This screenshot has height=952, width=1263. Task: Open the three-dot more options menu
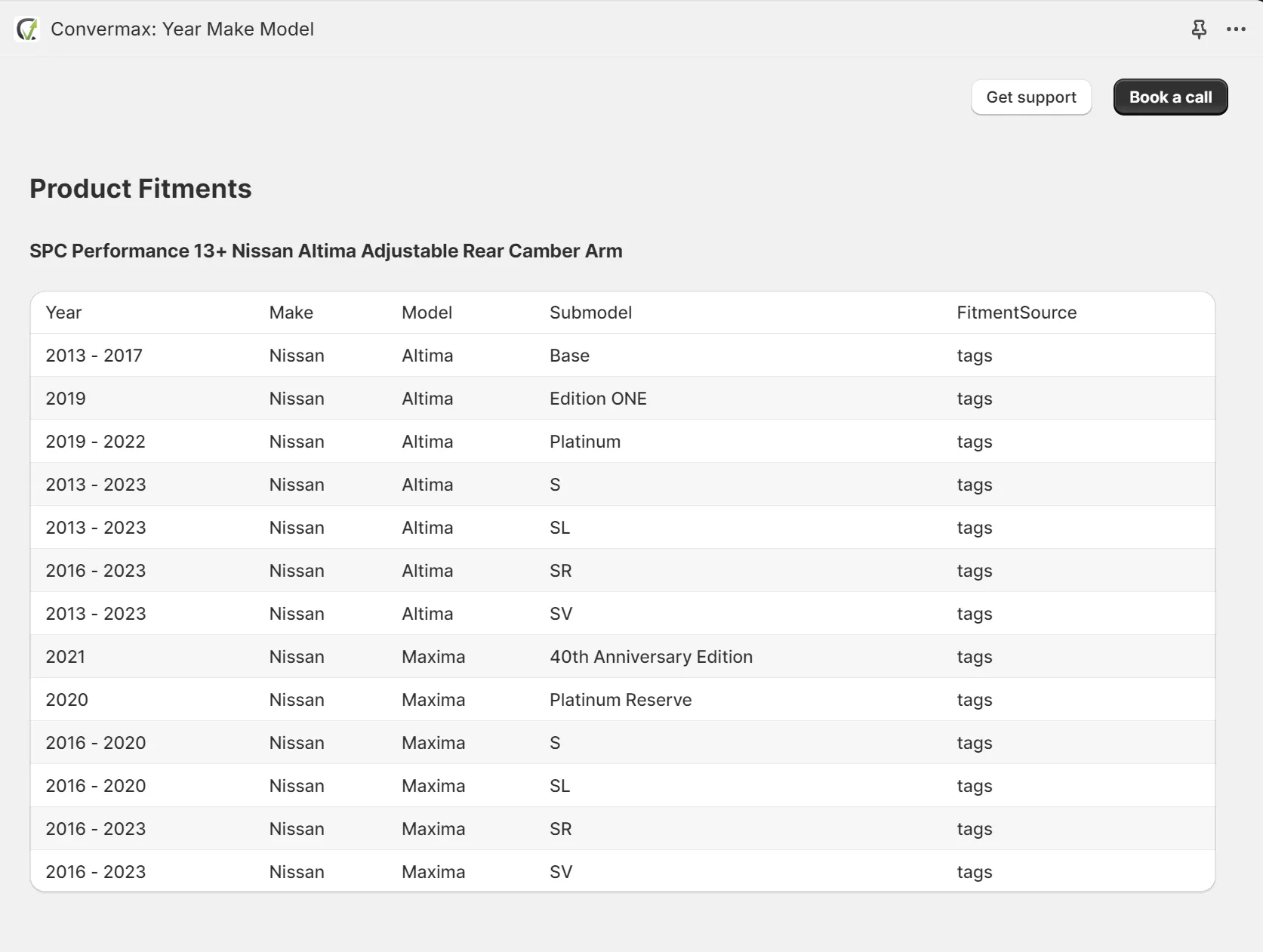[x=1236, y=29]
